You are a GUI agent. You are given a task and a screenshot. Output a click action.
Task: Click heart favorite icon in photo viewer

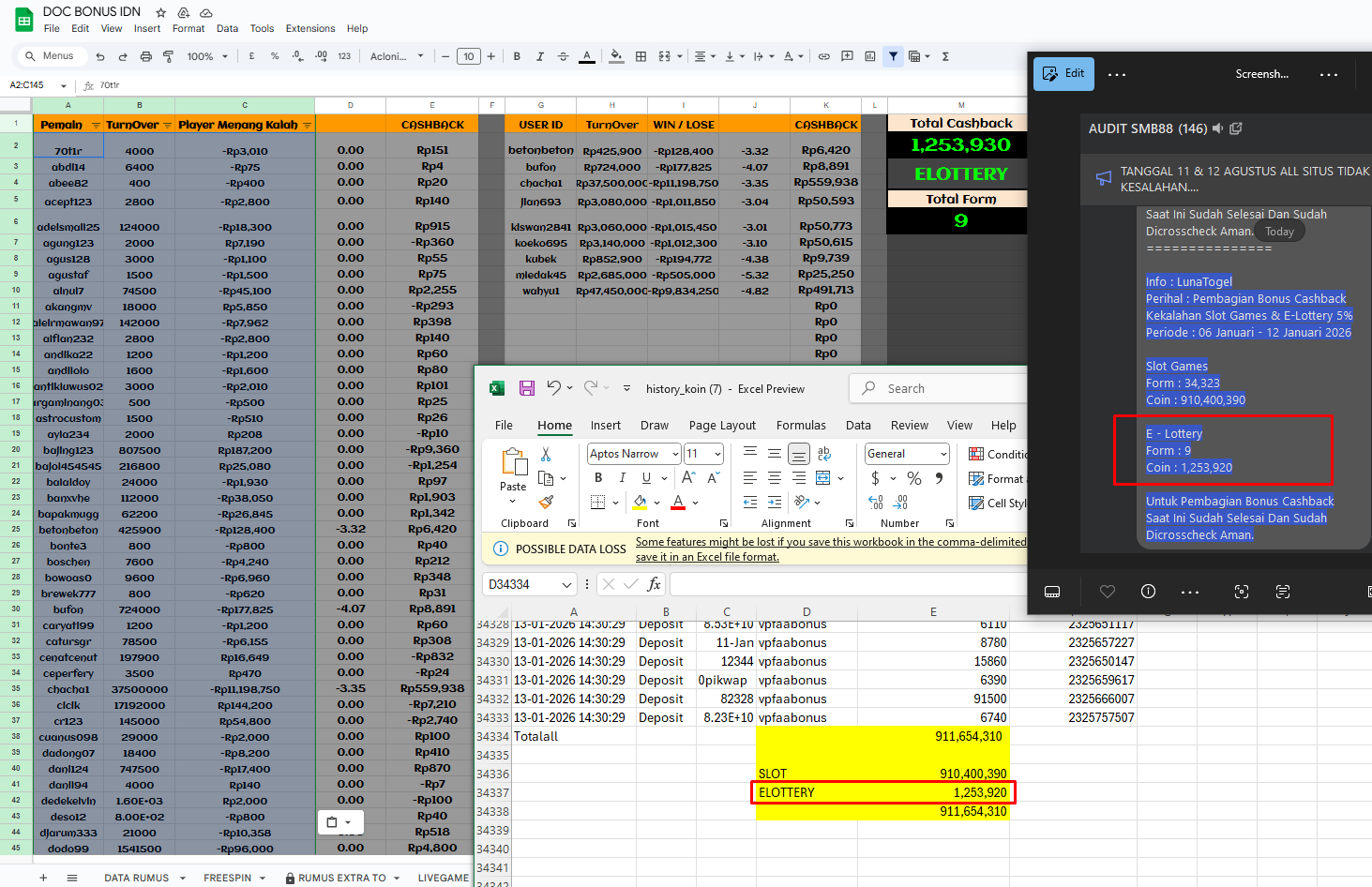(x=1108, y=592)
